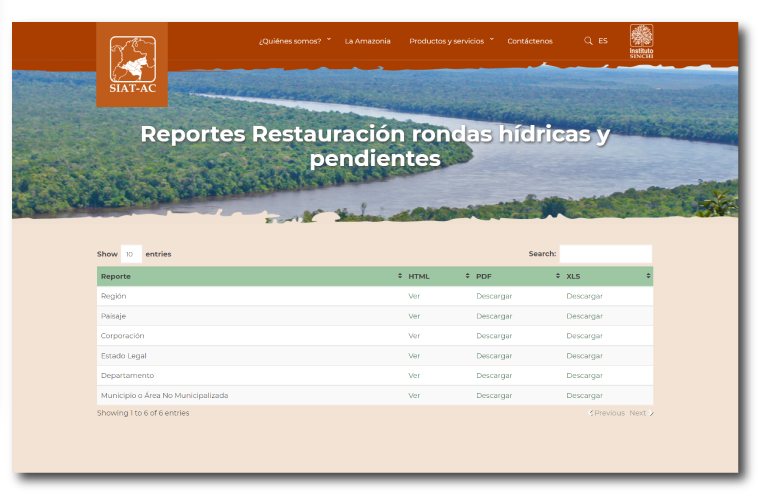This screenshot has height=502, width=758.
Task: View HTML report for Paisaje
Action: (414, 316)
